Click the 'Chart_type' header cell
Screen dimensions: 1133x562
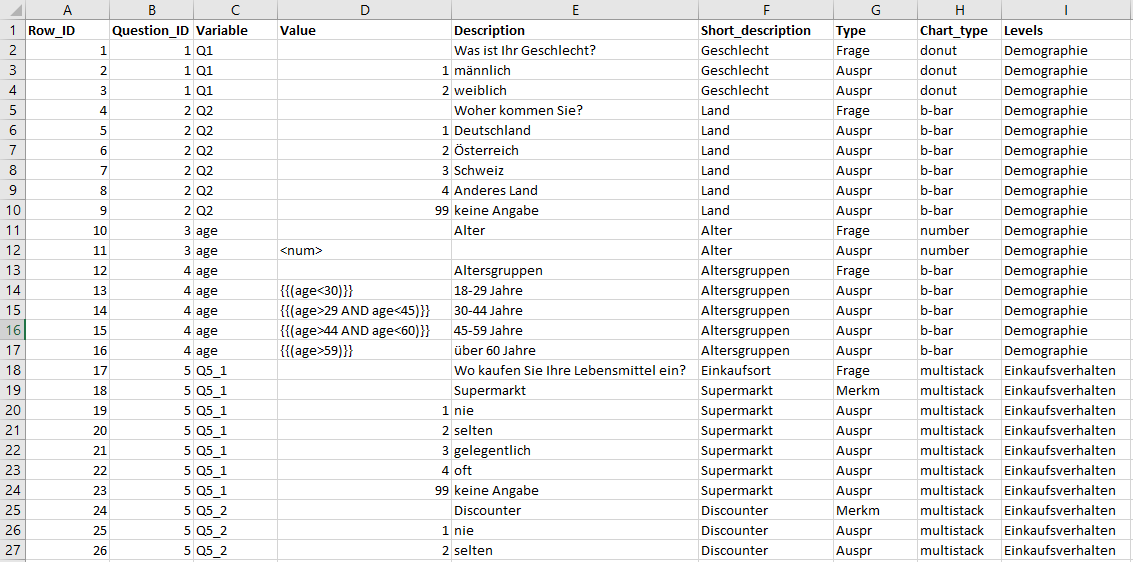pos(958,31)
